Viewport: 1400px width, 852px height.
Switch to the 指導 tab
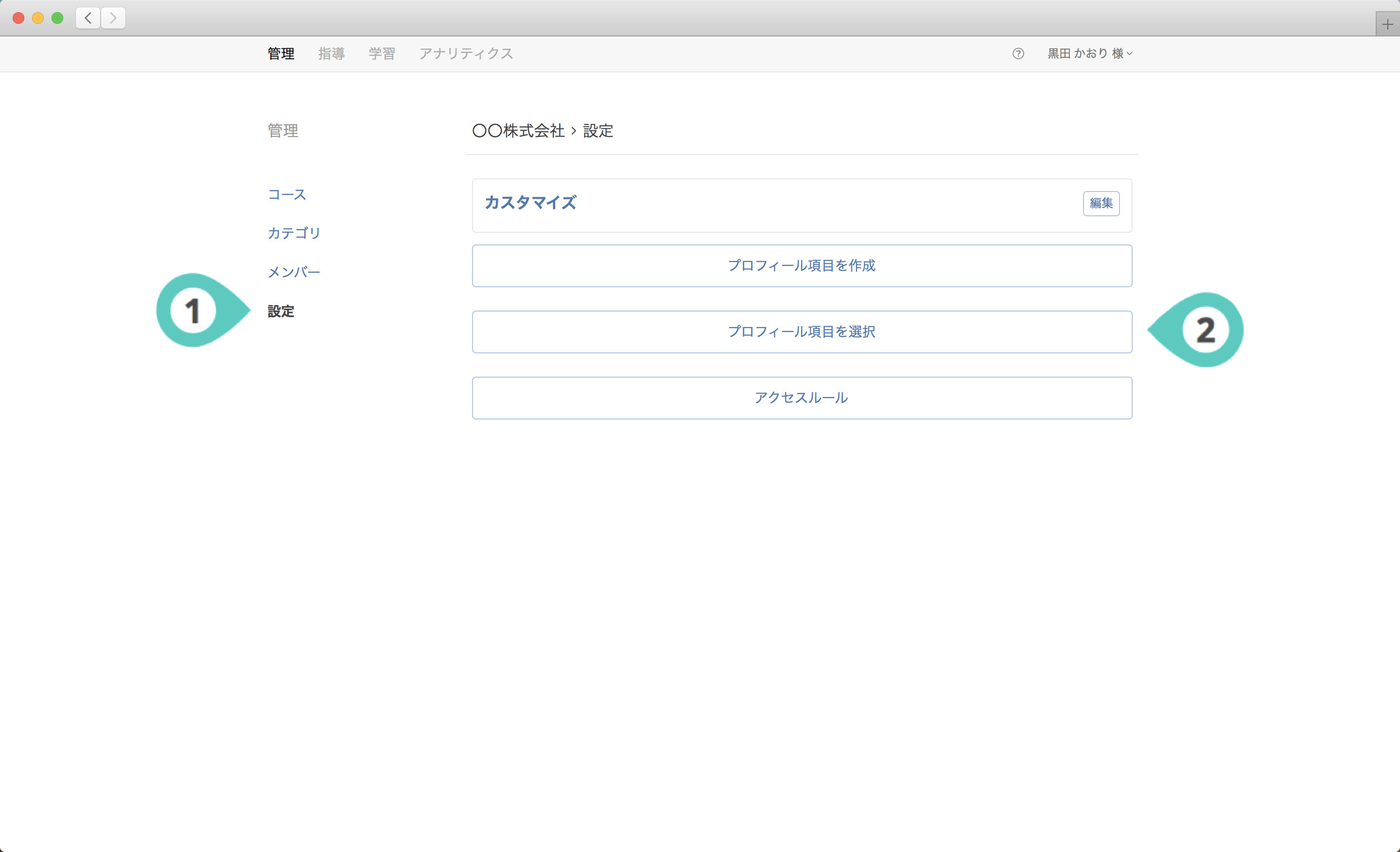[x=331, y=53]
